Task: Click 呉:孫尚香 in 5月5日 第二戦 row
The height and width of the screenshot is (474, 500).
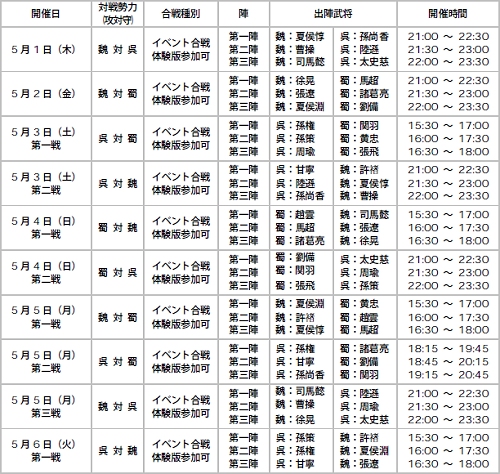Action: point(300,375)
